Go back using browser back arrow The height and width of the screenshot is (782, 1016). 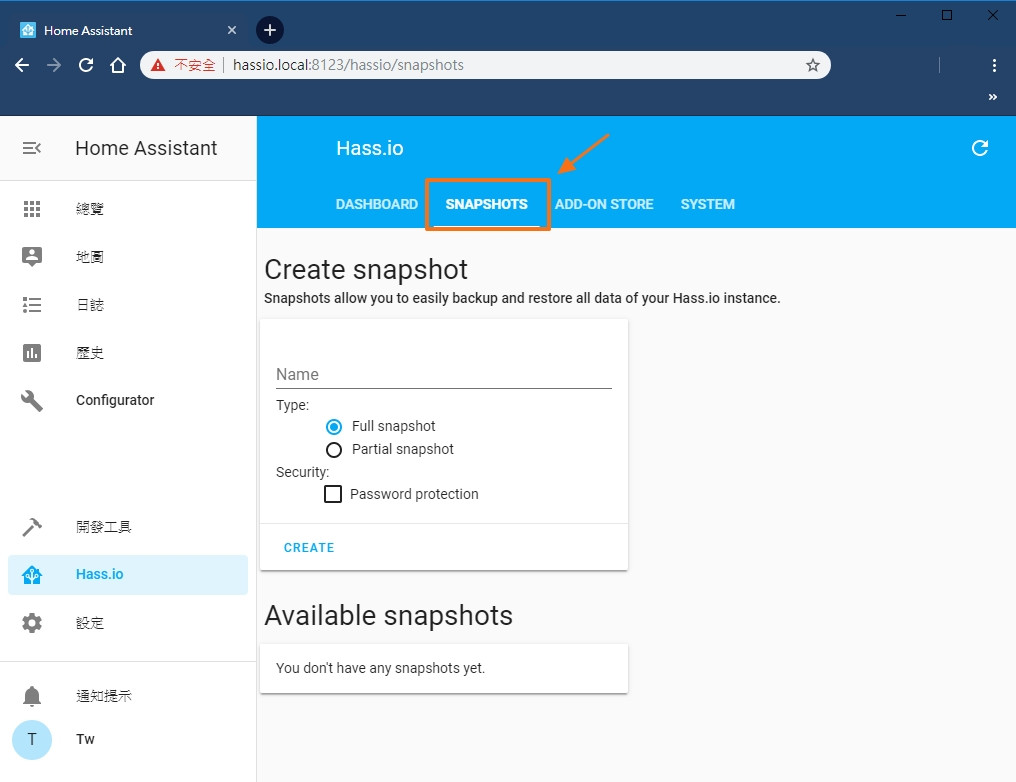point(22,65)
